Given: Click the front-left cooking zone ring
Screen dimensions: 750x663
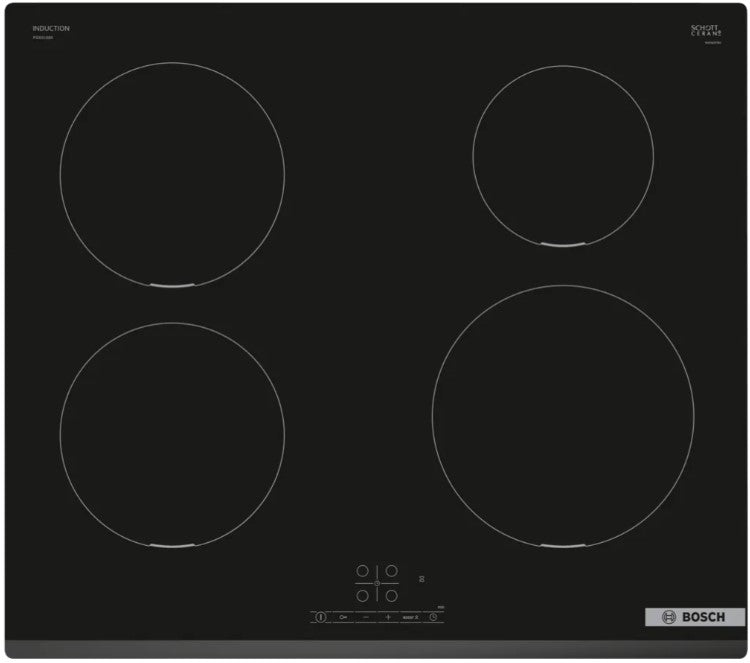Looking at the screenshot, I should pos(172,435).
